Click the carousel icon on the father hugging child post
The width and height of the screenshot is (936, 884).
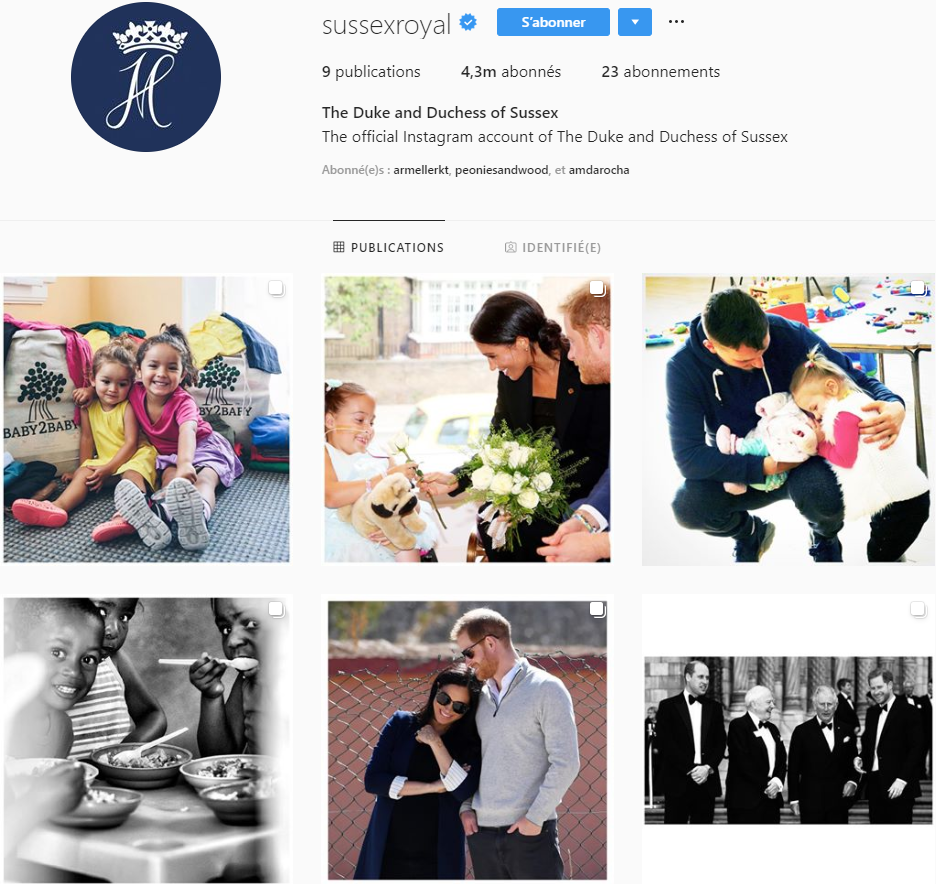(x=918, y=288)
